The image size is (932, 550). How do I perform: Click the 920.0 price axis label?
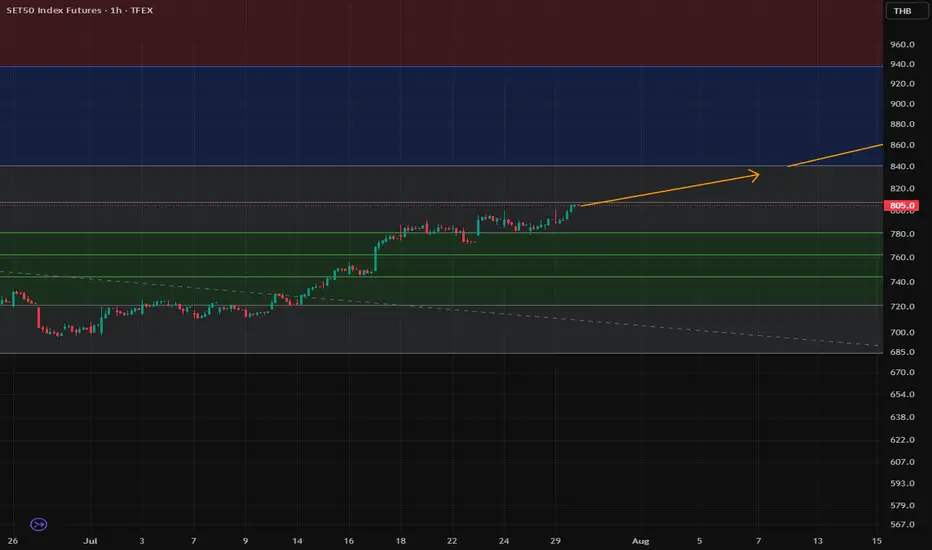[x=902, y=84]
